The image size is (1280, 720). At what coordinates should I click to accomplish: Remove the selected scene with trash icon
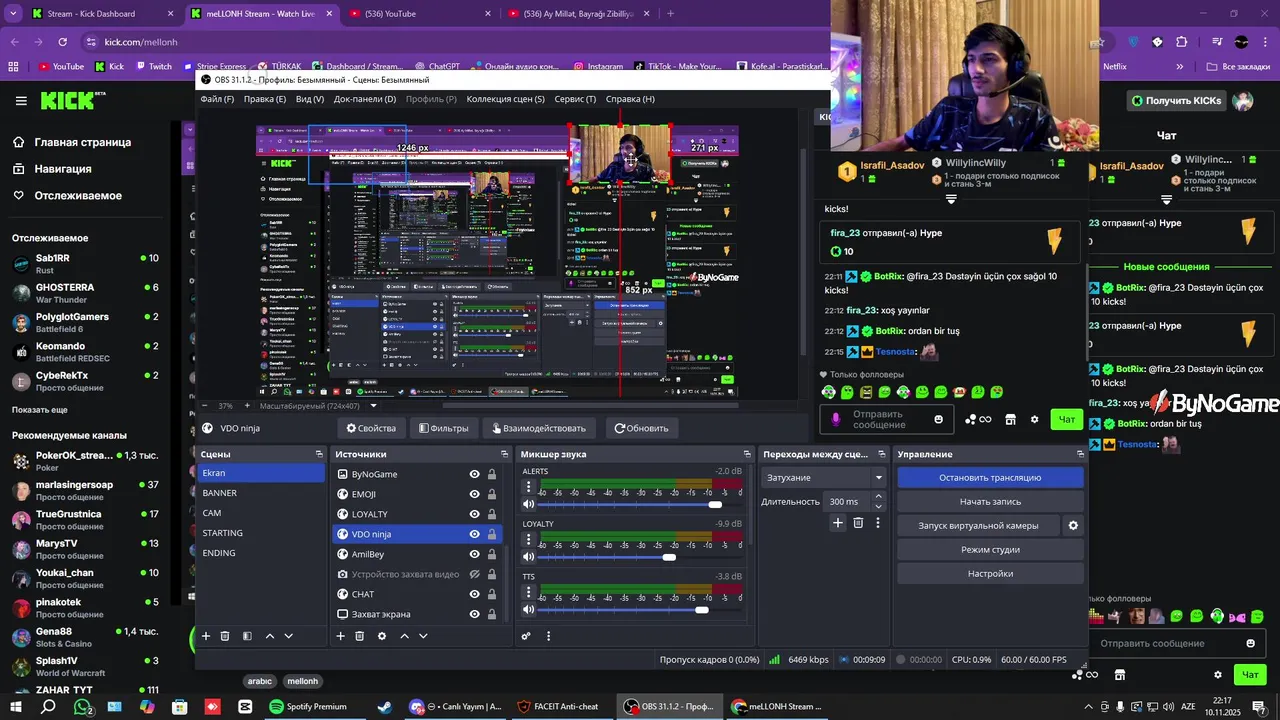click(x=225, y=636)
